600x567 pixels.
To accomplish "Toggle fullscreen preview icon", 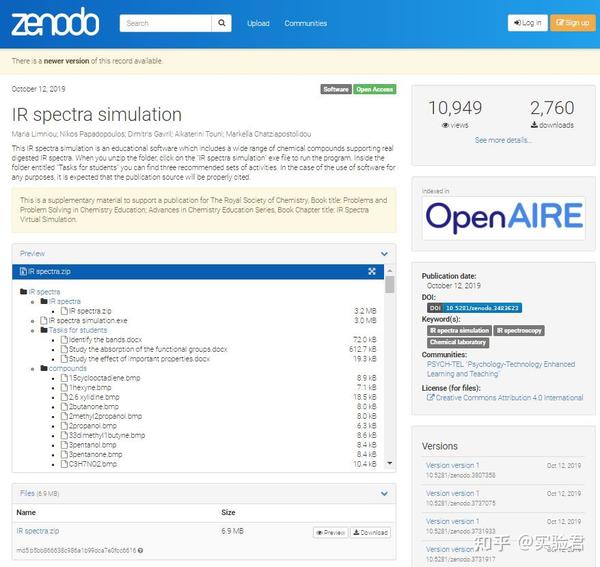I will [x=372, y=271].
